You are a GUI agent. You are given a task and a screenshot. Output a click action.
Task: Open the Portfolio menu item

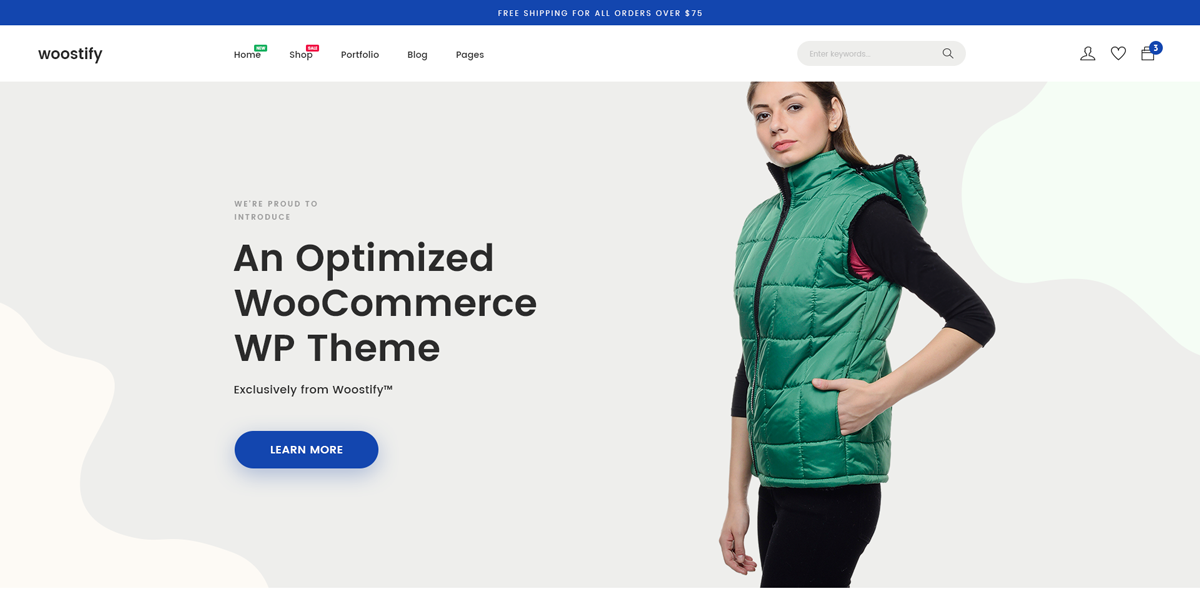[x=360, y=55]
